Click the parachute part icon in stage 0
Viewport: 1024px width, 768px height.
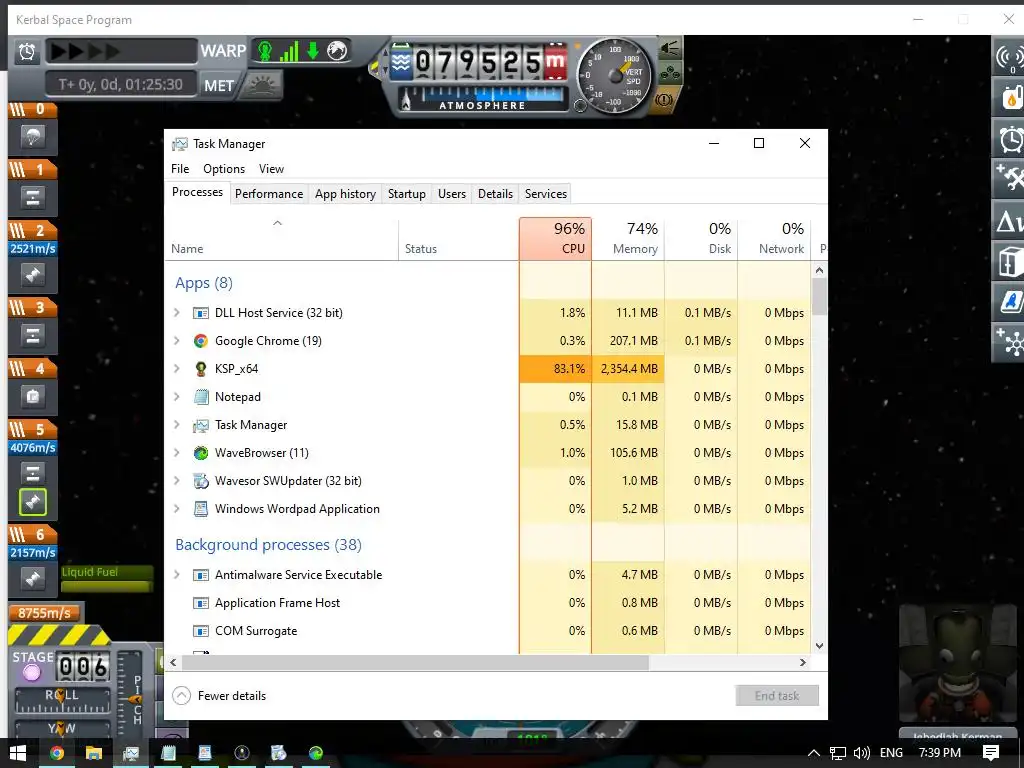(x=33, y=136)
